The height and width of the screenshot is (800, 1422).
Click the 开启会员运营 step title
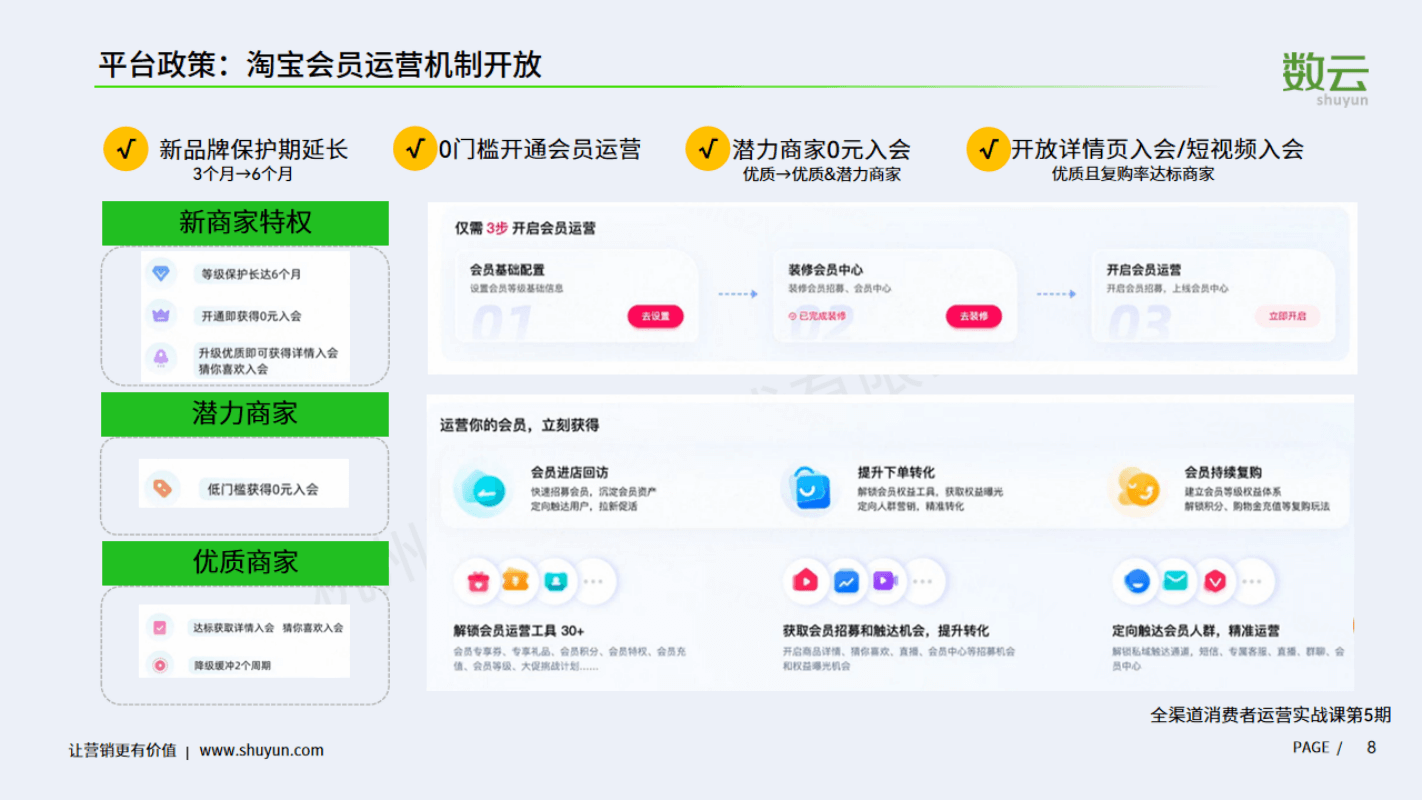coord(1144,270)
